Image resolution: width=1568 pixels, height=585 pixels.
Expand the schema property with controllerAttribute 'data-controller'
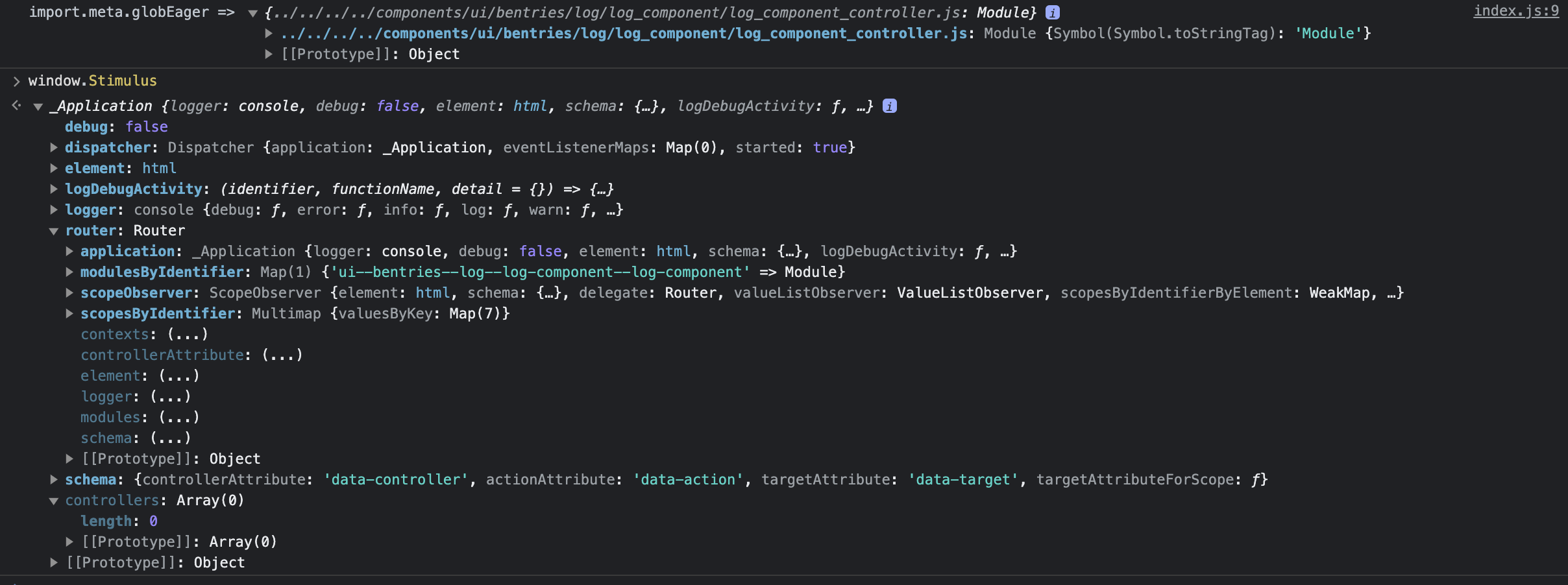coord(55,479)
